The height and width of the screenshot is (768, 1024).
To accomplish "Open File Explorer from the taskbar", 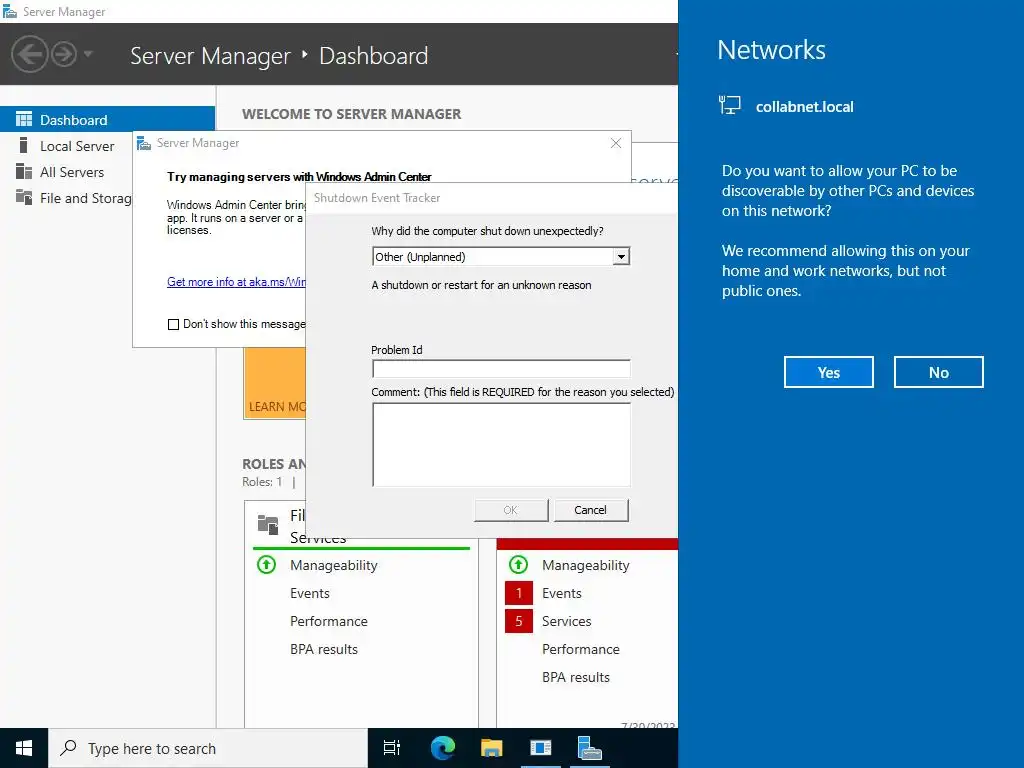I will pyautogui.click(x=491, y=748).
